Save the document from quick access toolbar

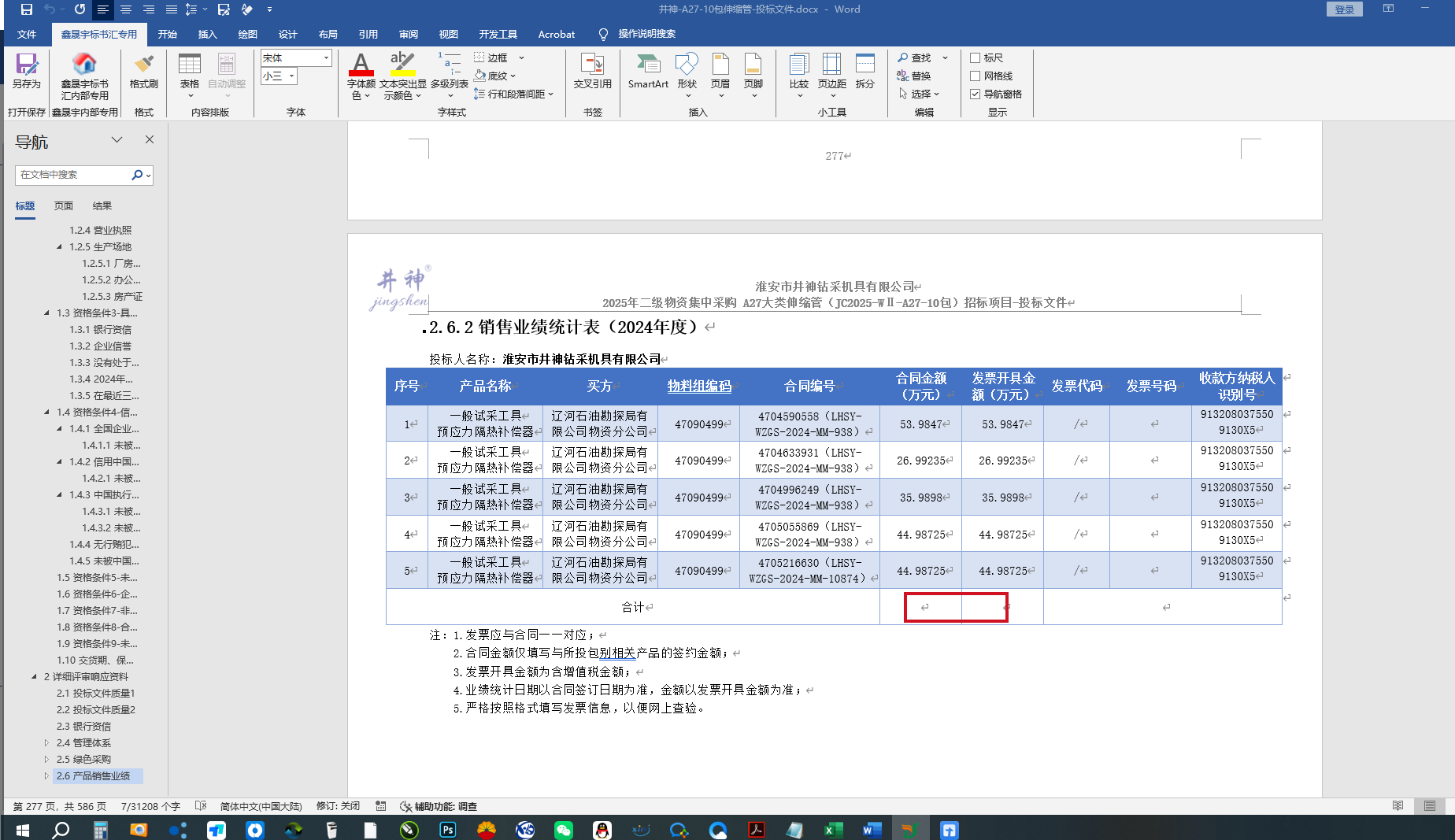(x=27, y=9)
